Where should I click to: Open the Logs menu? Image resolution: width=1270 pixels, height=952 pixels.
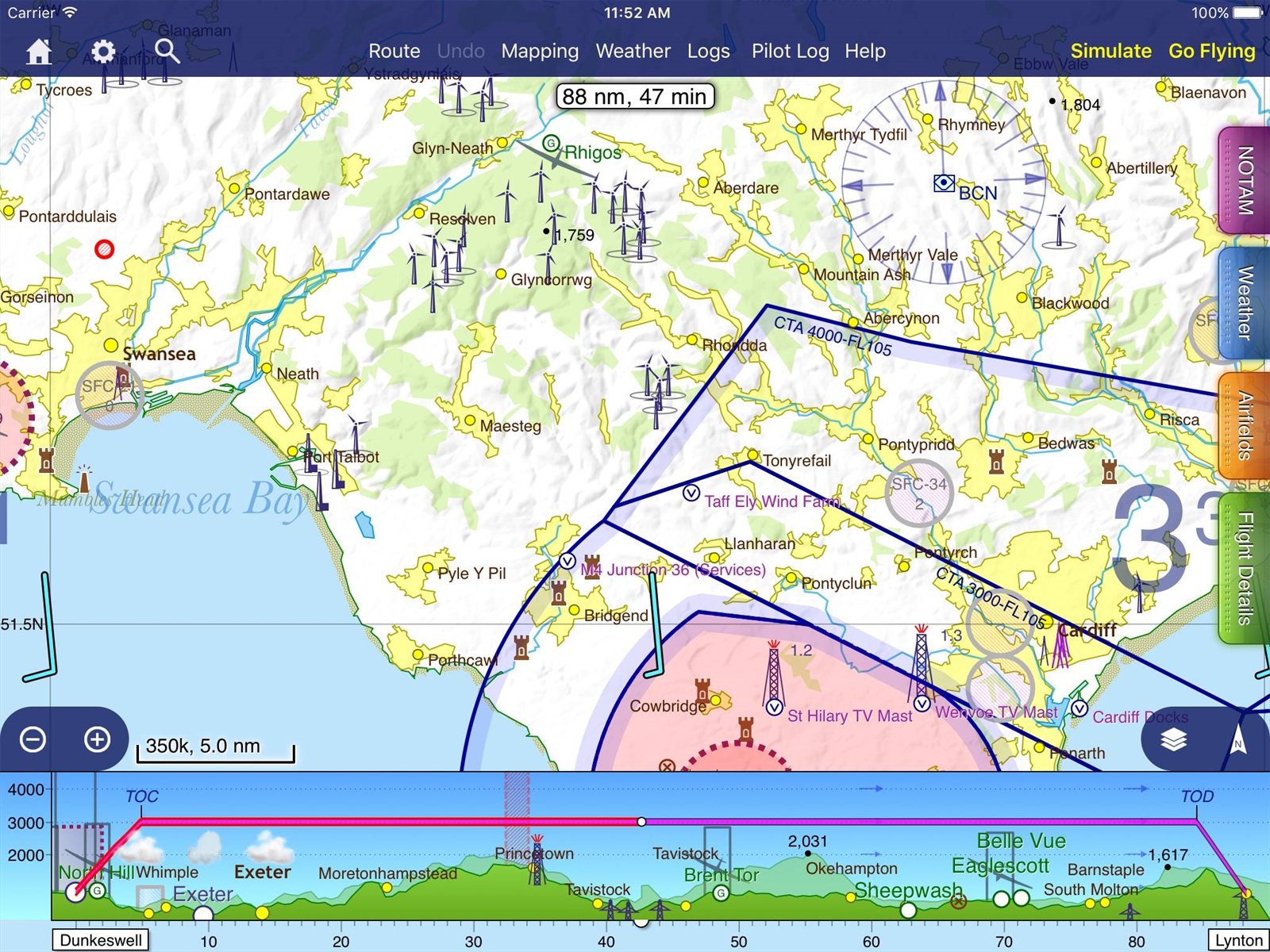point(709,52)
